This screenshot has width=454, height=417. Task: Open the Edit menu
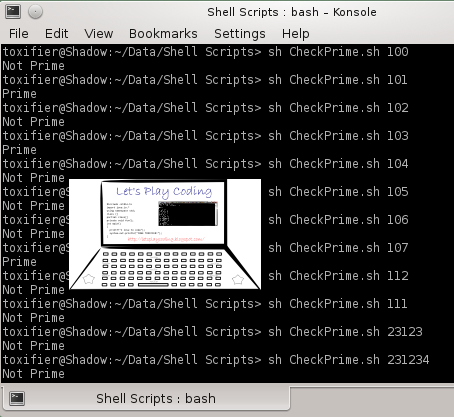point(57,34)
